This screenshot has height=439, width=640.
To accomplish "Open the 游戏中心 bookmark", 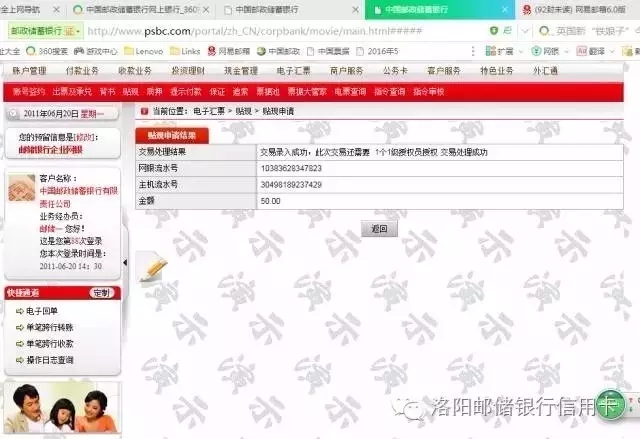I will (96, 51).
